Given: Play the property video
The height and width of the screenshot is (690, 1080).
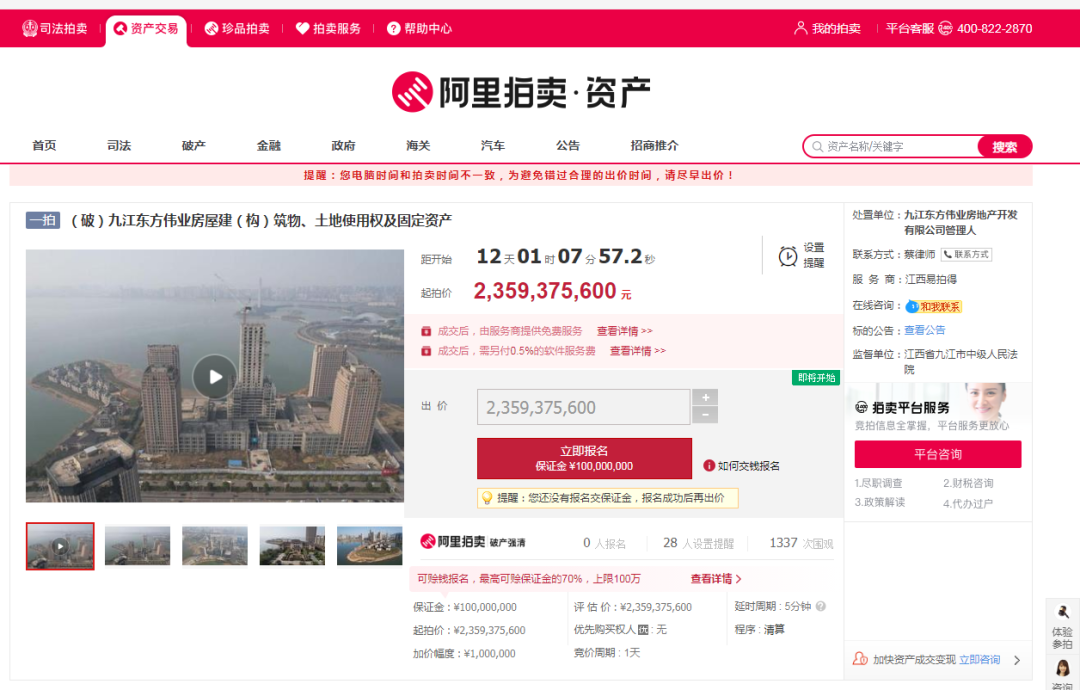Looking at the screenshot, I should [215, 377].
